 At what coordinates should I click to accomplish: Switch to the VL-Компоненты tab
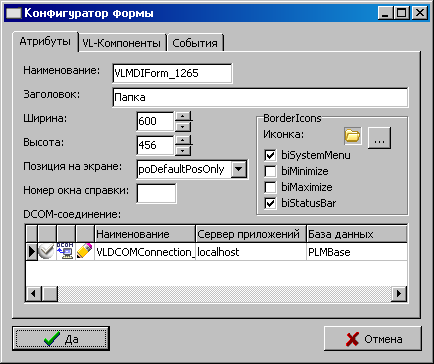[122, 43]
